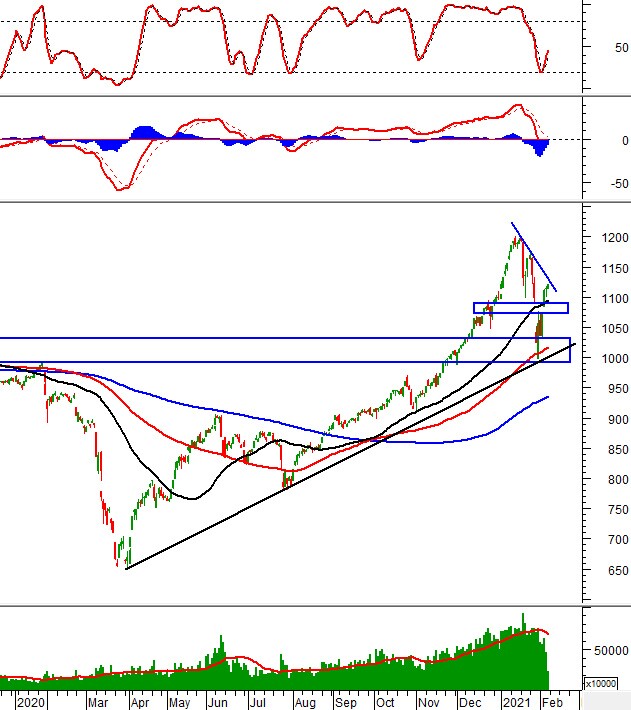The height and width of the screenshot is (710, 631).
Task: Click the 700 price axis label
Action: pos(618,540)
